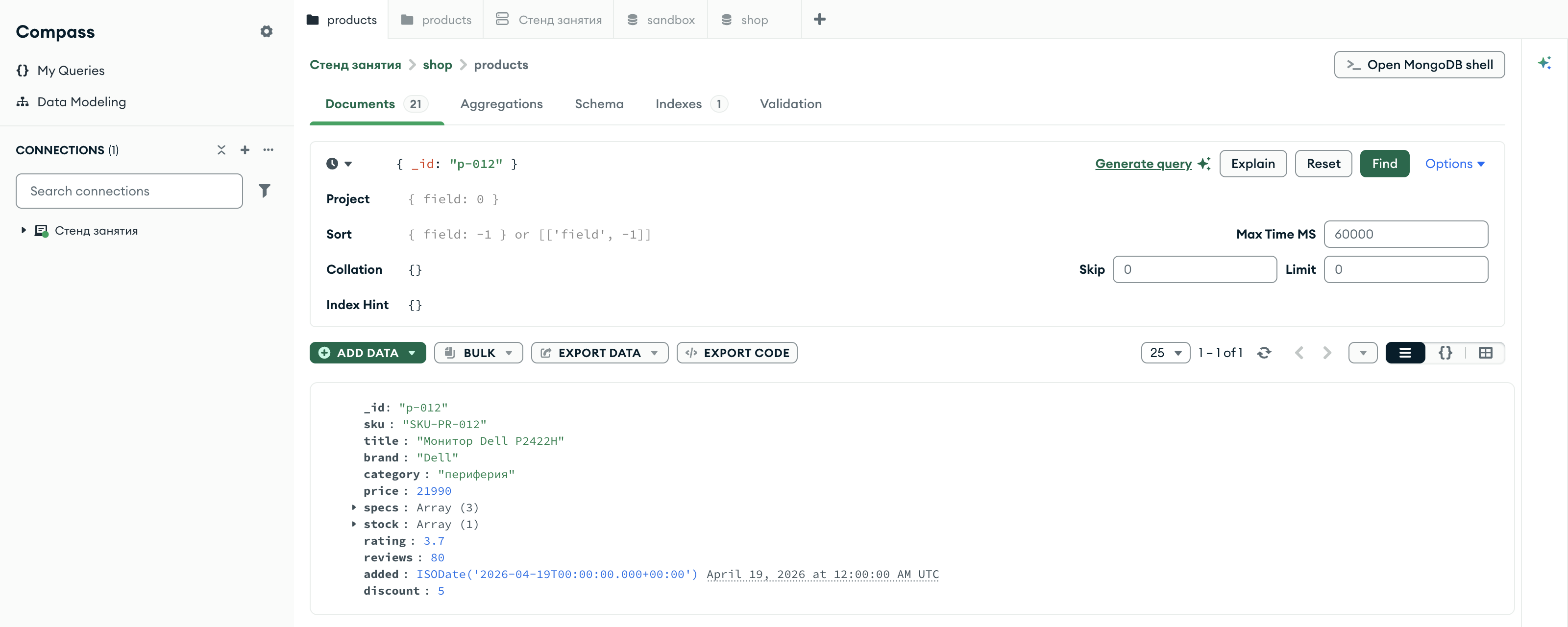Switch to Table view

pos(1485,353)
